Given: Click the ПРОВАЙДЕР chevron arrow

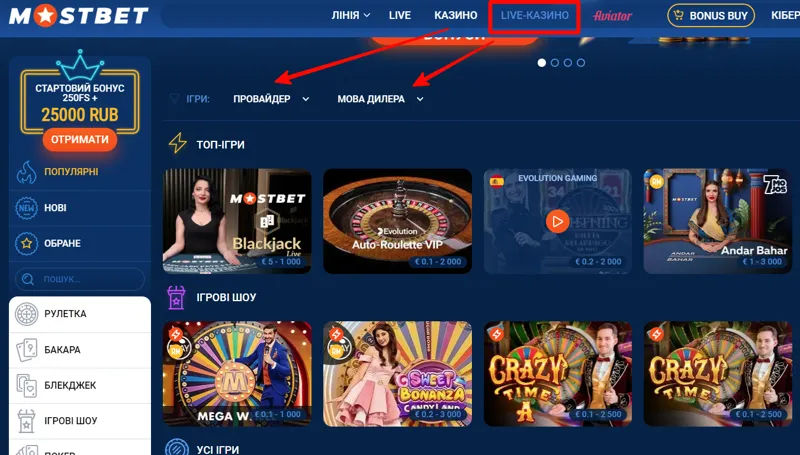Looking at the screenshot, I should coord(306,99).
